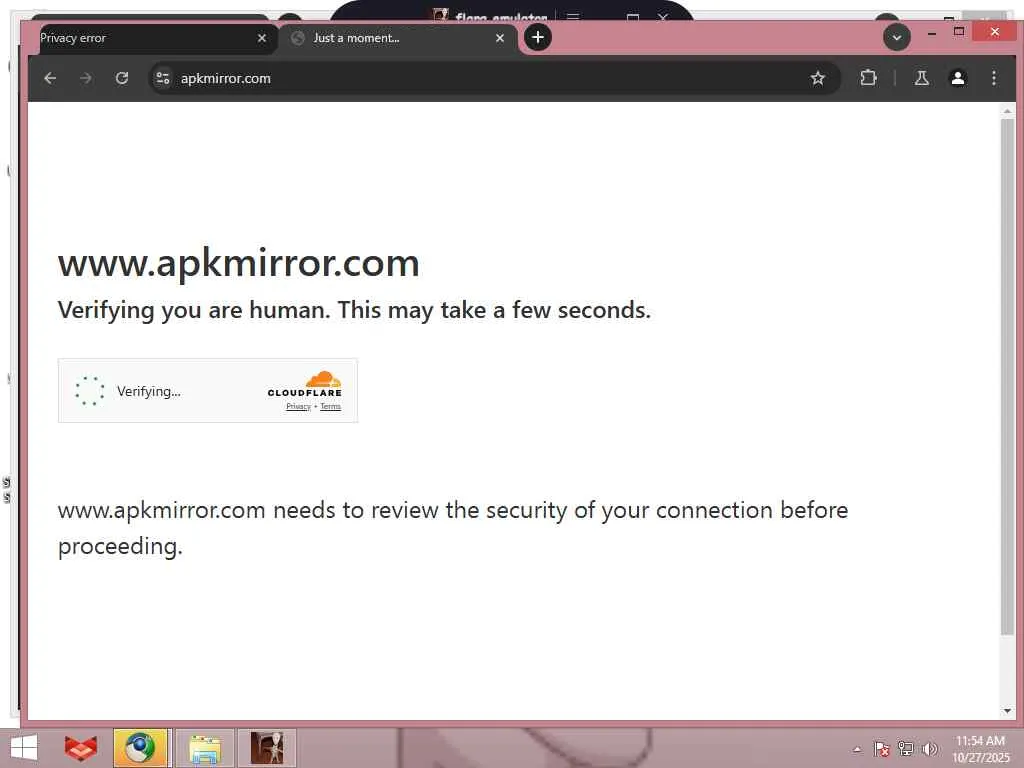This screenshot has width=1024, height=768.
Task: Close the Chrome window
Action: [994, 32]
